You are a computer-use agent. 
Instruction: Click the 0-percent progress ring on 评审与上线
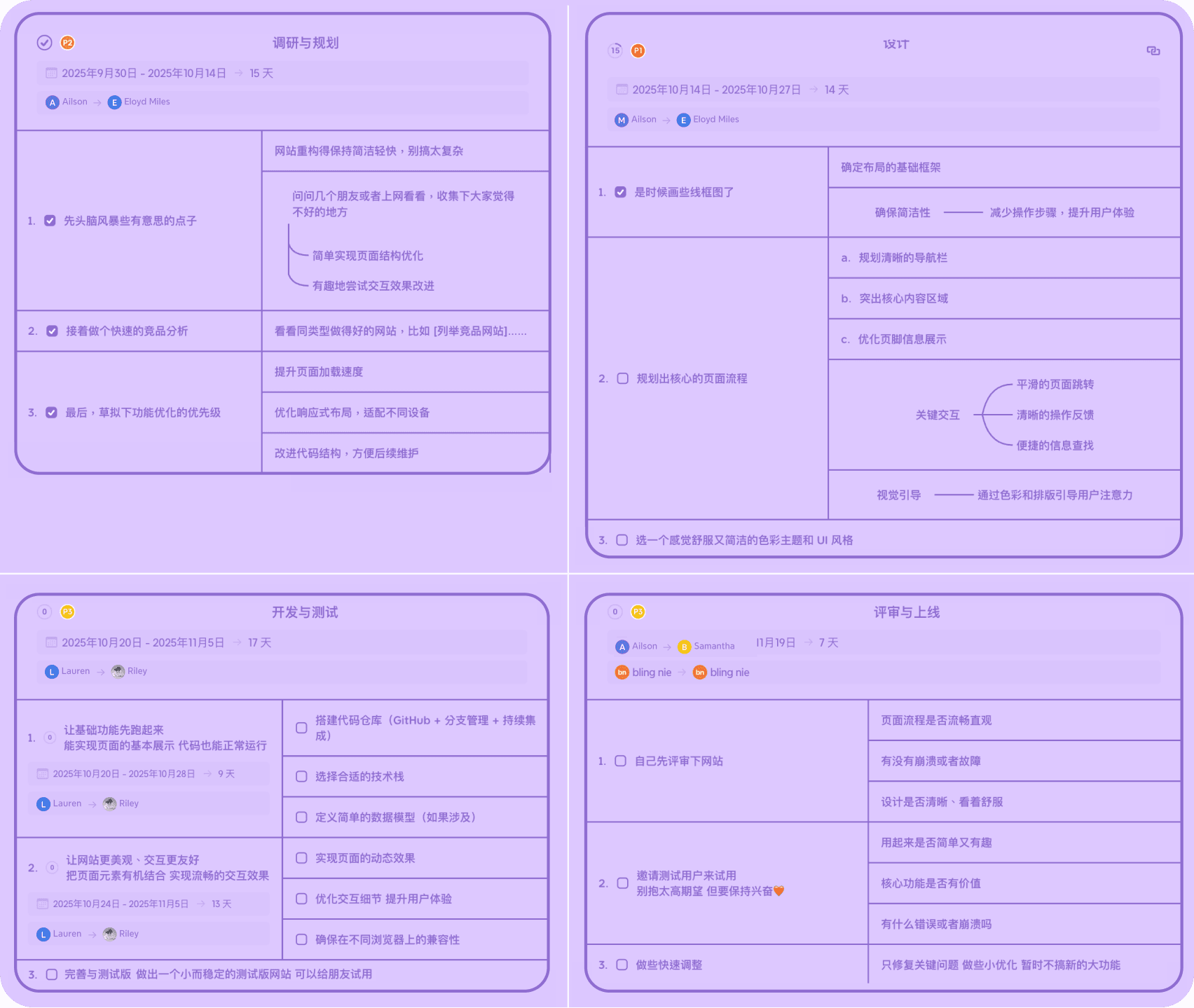(615, 612)
